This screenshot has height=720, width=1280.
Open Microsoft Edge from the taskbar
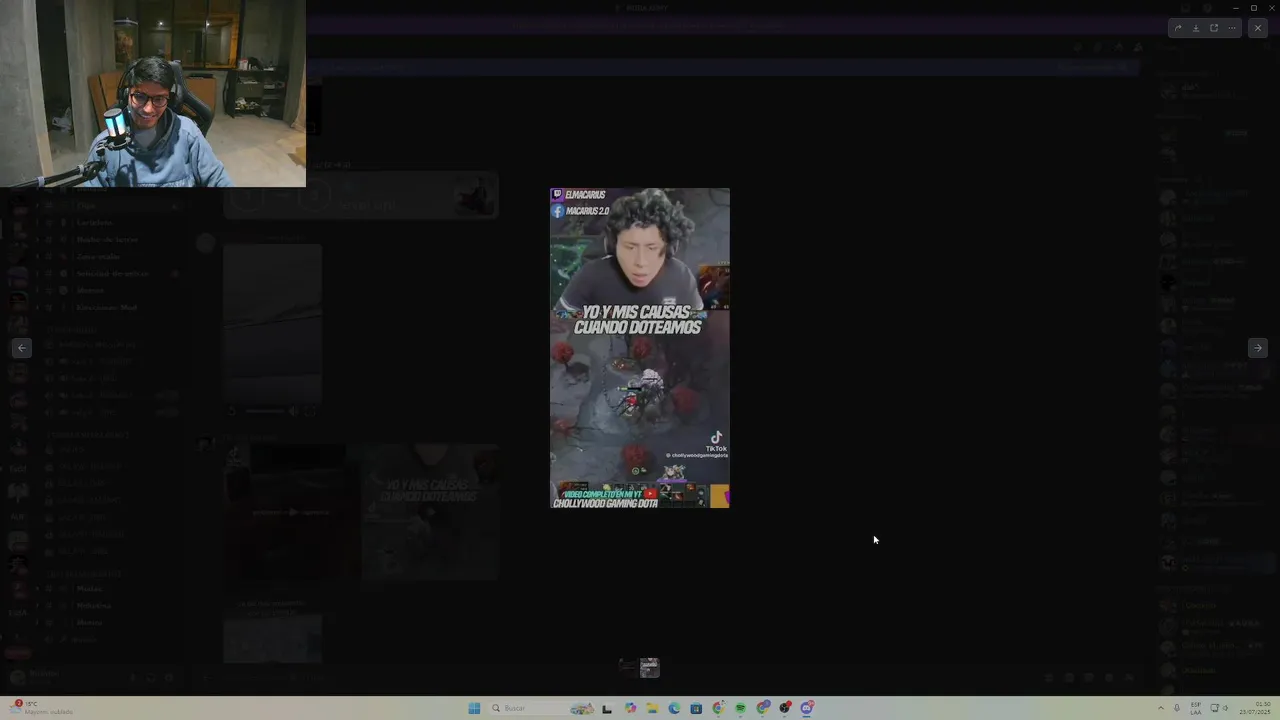[x=674, y=708]
